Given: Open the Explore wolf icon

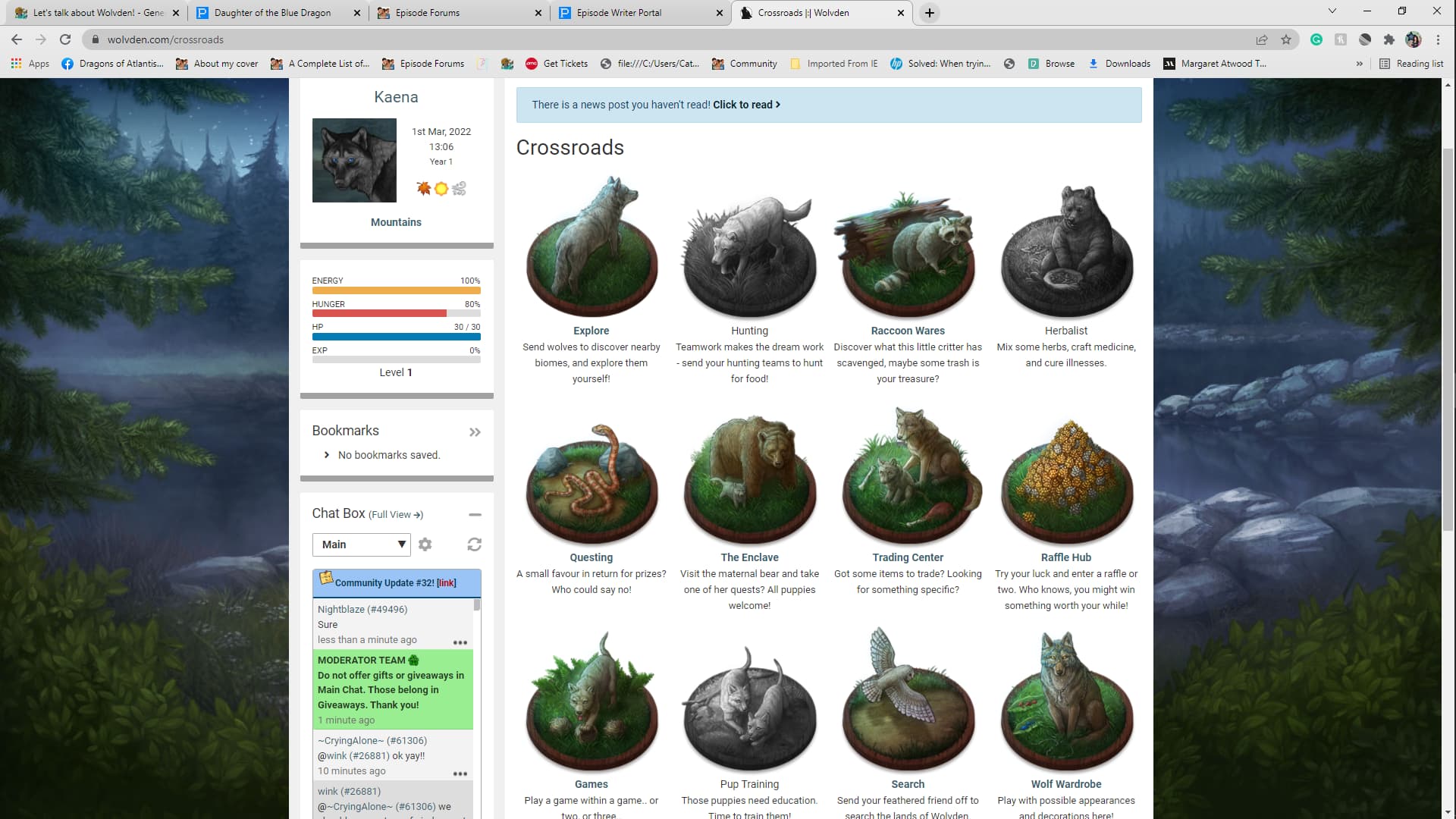Looking at the screenshot, I should click(x=591, y=246).
